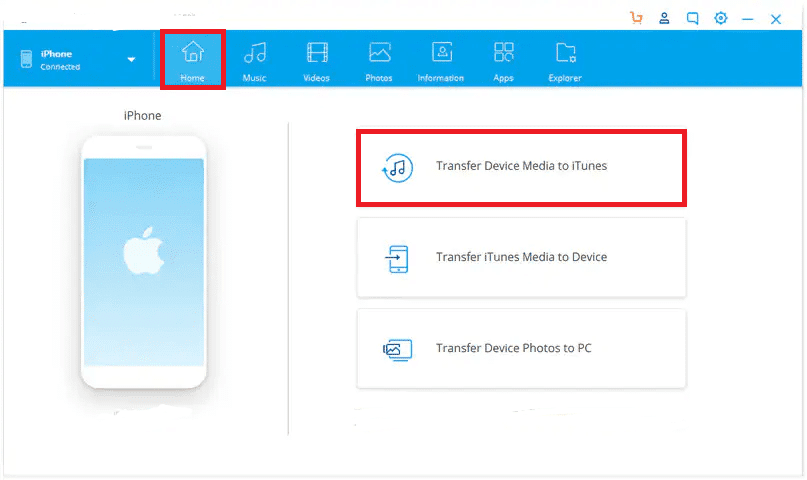The height and width of the screenshot is (480, 807).
Task: Click the iPhone name above the phone
Action: pos(143,116)
